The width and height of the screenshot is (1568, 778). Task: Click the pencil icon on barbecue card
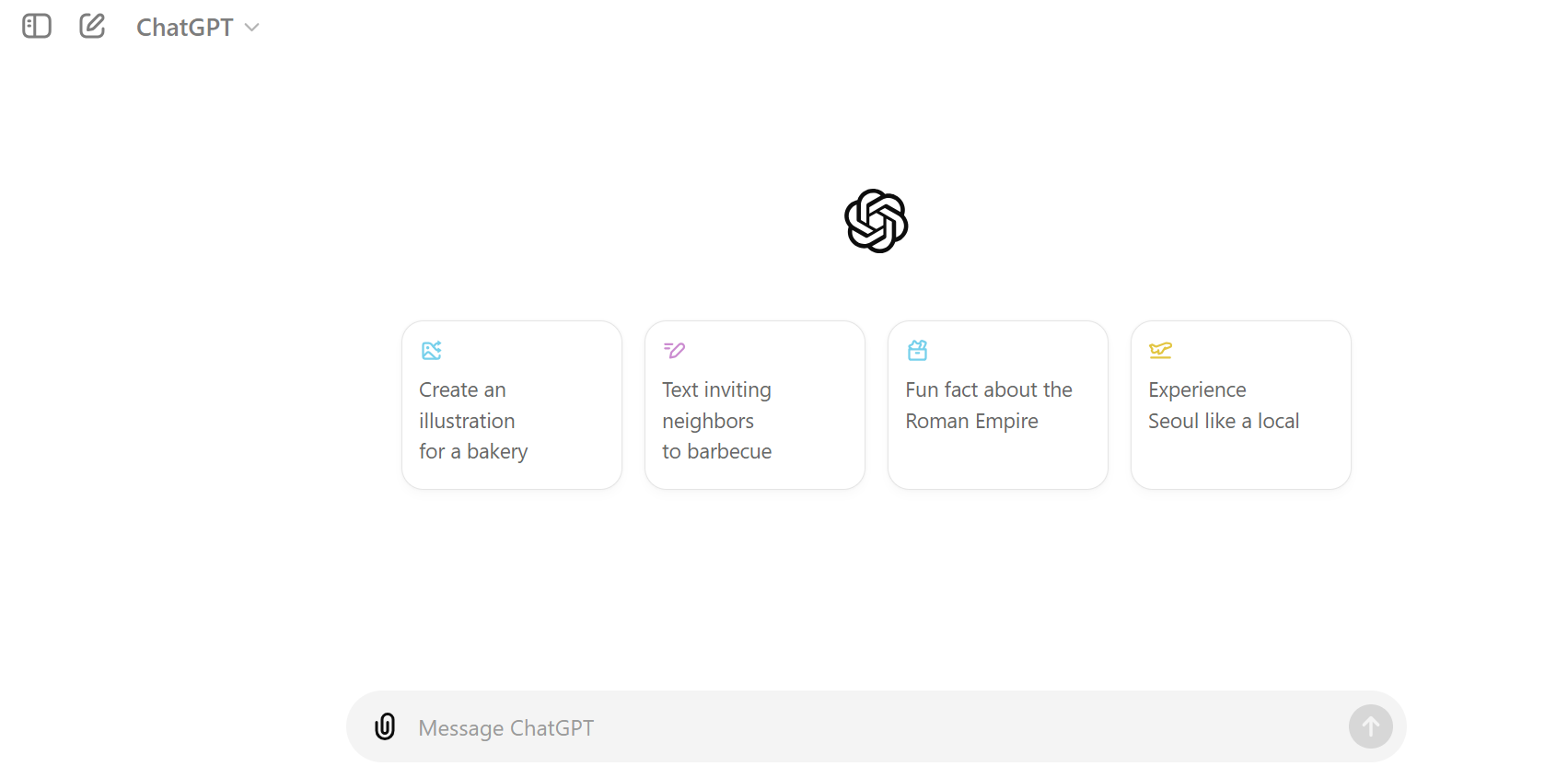pos(674,350)
